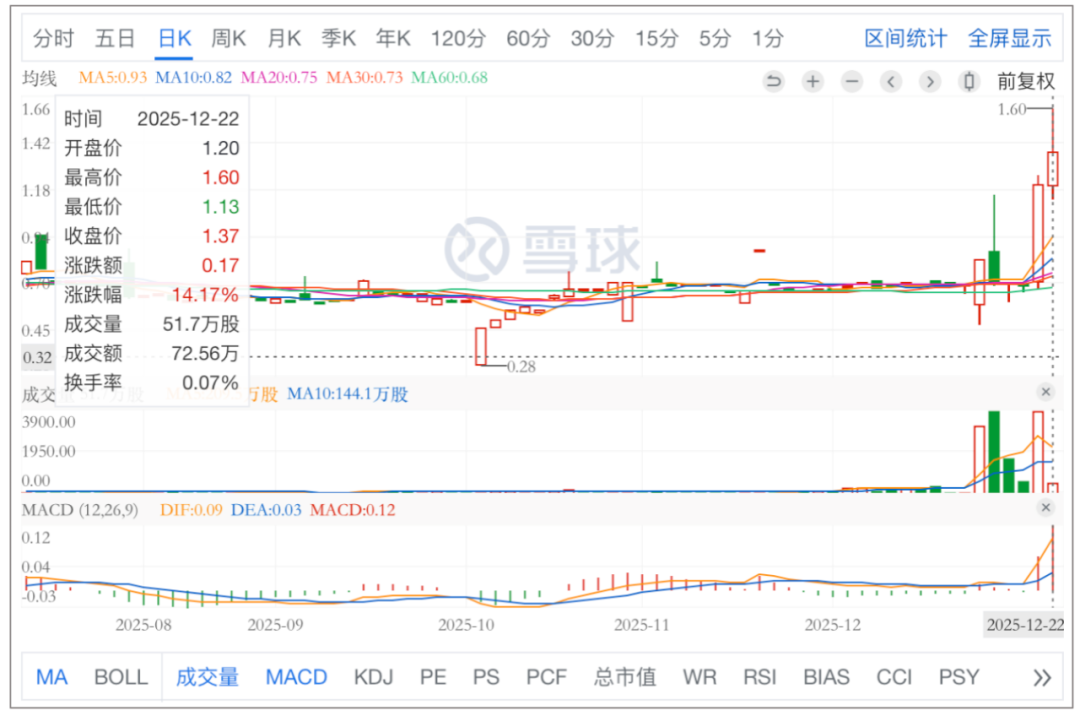Toggle the BOLL indicator overlay
The height and width of the screenshot is (716, 1080).
tap(121, 677)
